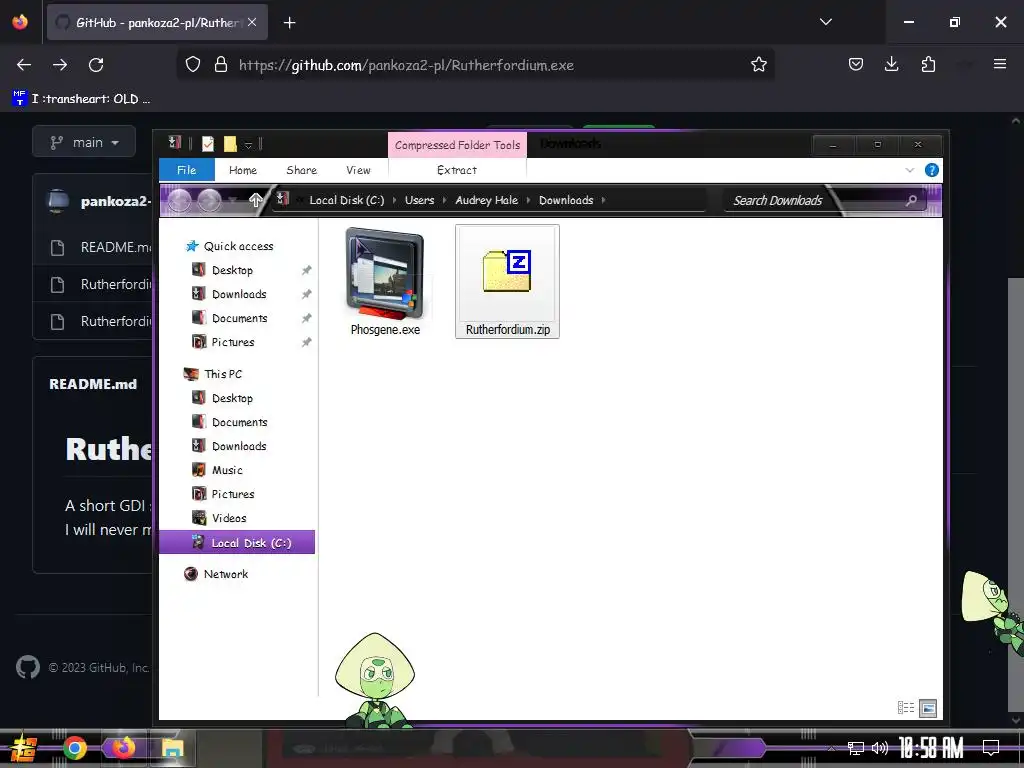The image size is (1024, 768).
Task: Select Pictures under Quick access
Action: coord(233,342)
